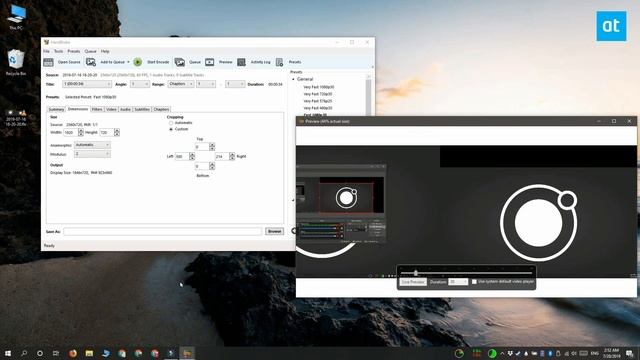Open the Help menu

tap(105, 51)
